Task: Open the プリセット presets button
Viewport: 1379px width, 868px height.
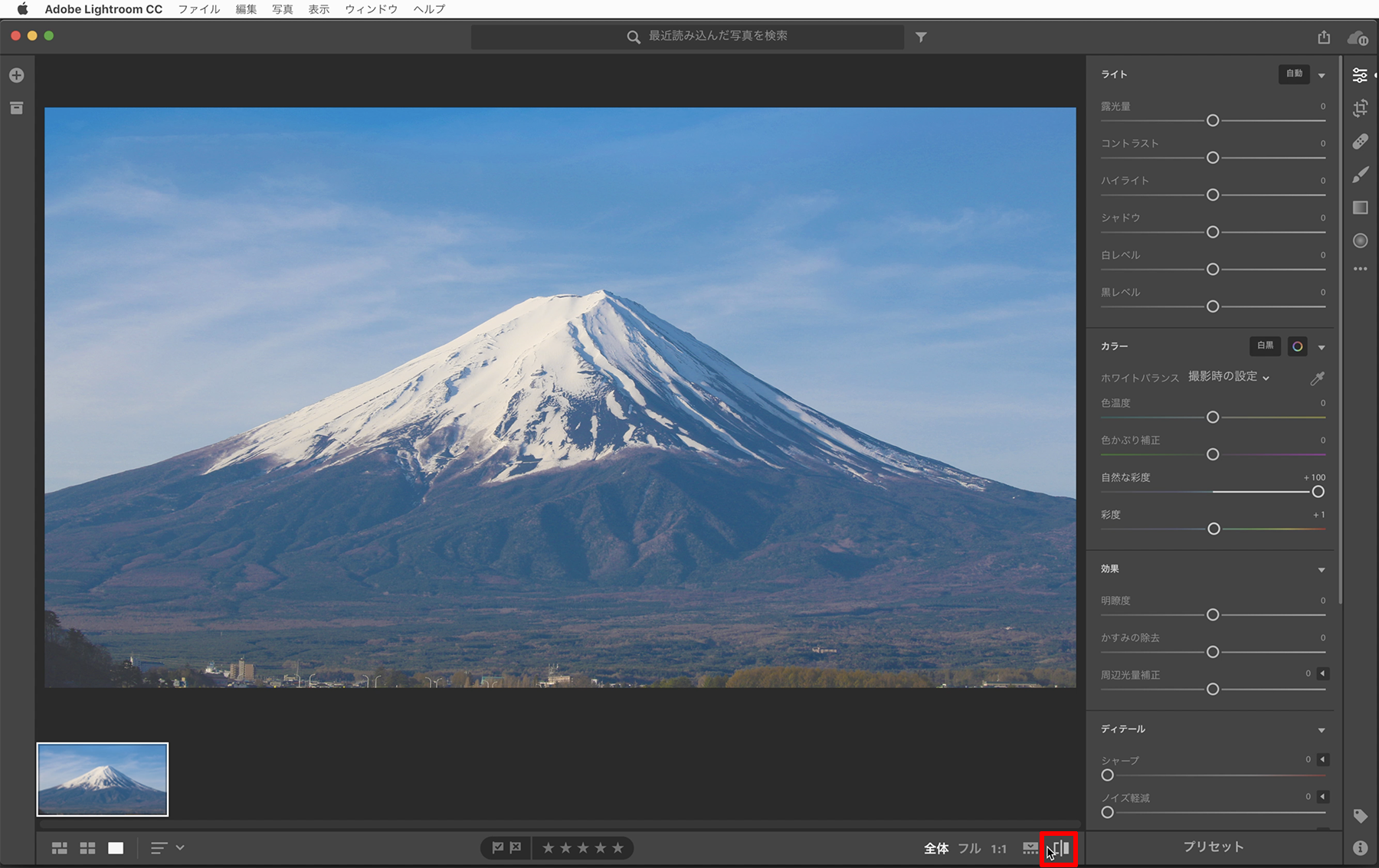Action: (1214, 847)
